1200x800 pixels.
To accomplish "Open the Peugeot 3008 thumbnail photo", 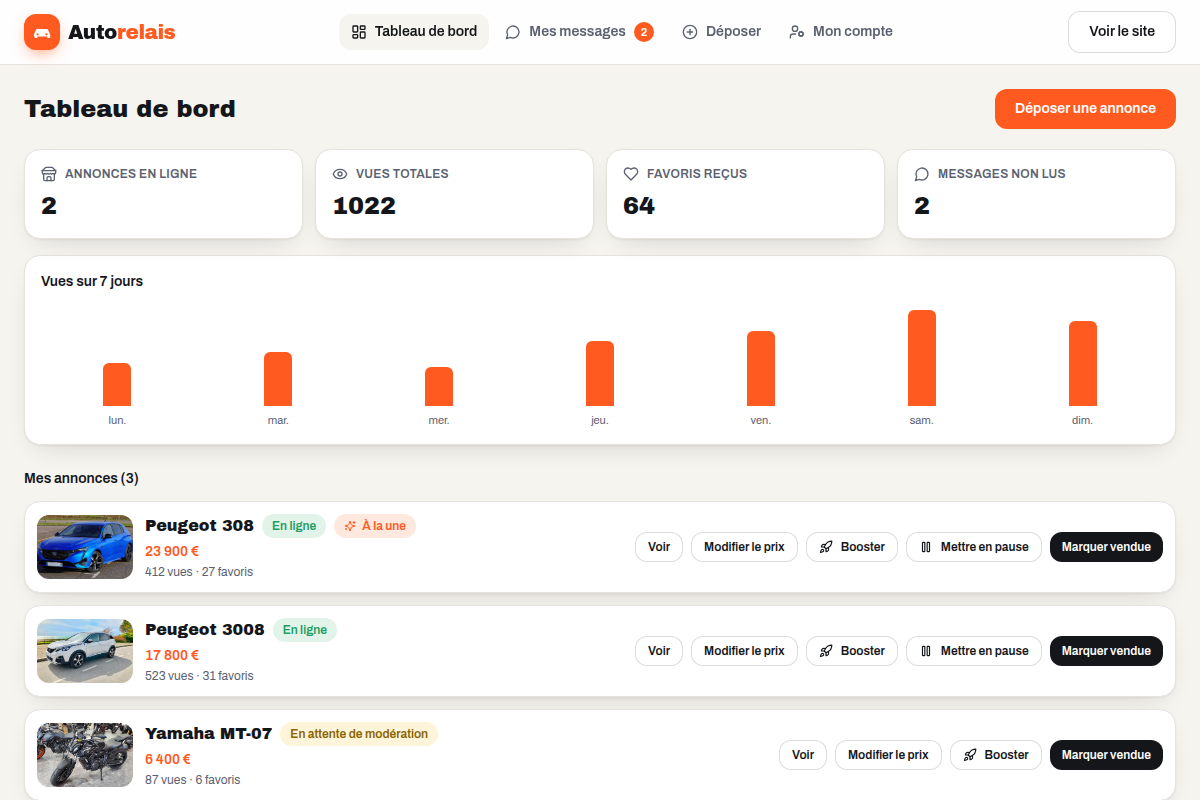I will pyautogui.click(x=85, y=651).
